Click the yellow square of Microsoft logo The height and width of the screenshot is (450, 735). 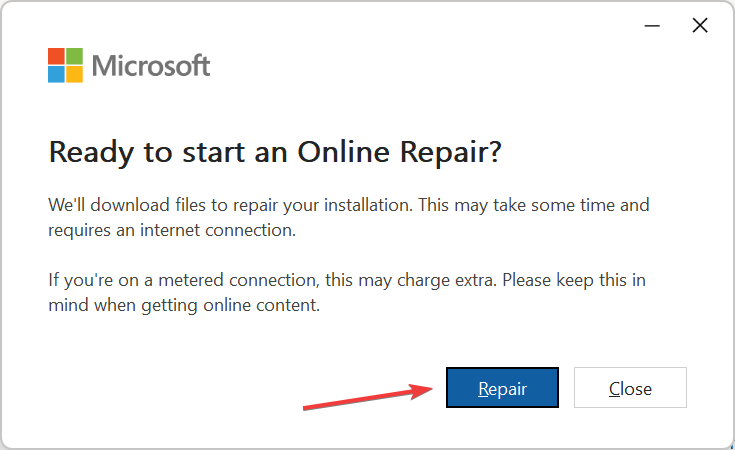click(75, 74)
